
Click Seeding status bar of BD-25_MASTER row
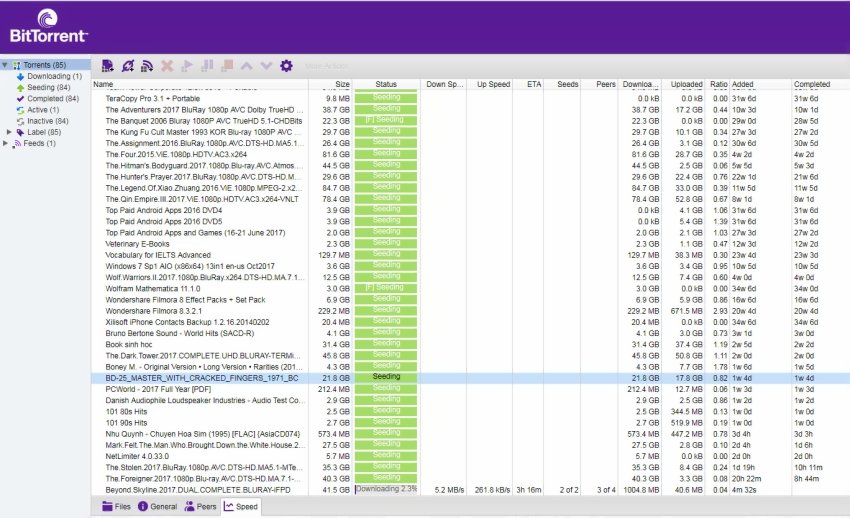(386, 377)
